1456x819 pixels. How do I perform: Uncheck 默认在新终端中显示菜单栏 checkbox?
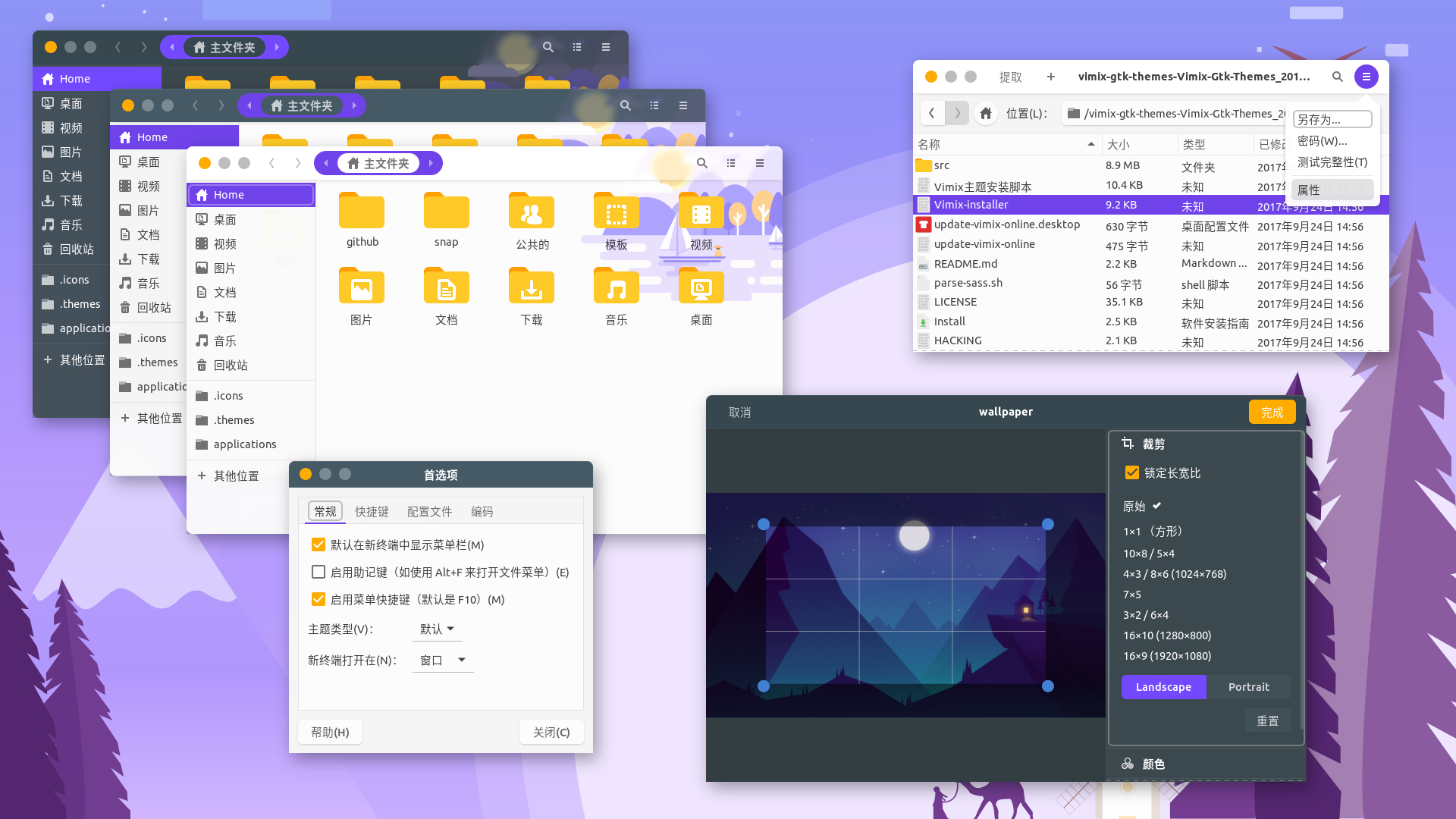[x=318, y=544]
